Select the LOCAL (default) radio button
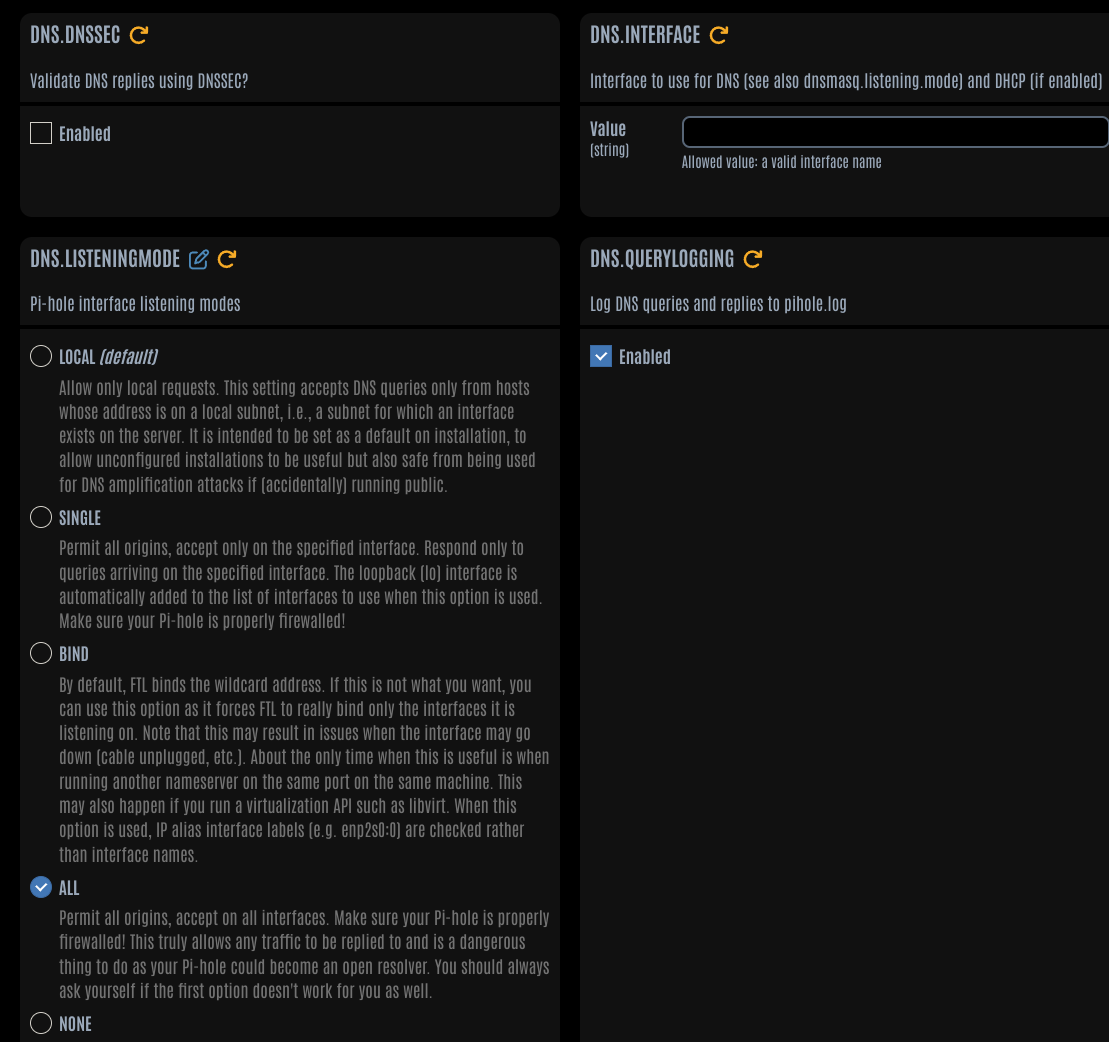This screenshot has width=1109, height=1042. coord(41,356)
